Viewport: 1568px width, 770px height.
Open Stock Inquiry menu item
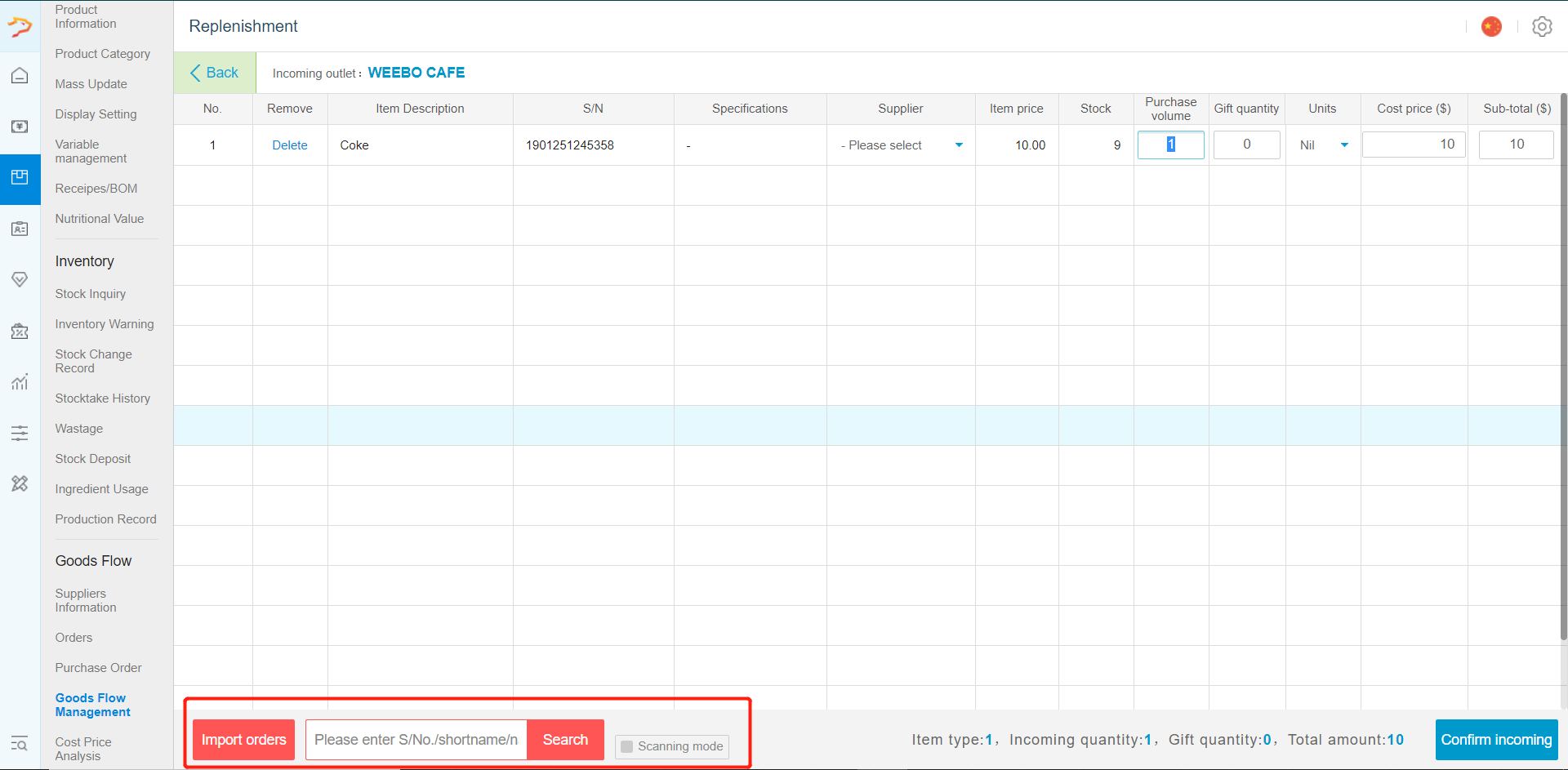pyautogui.click(x=91, y=294)
